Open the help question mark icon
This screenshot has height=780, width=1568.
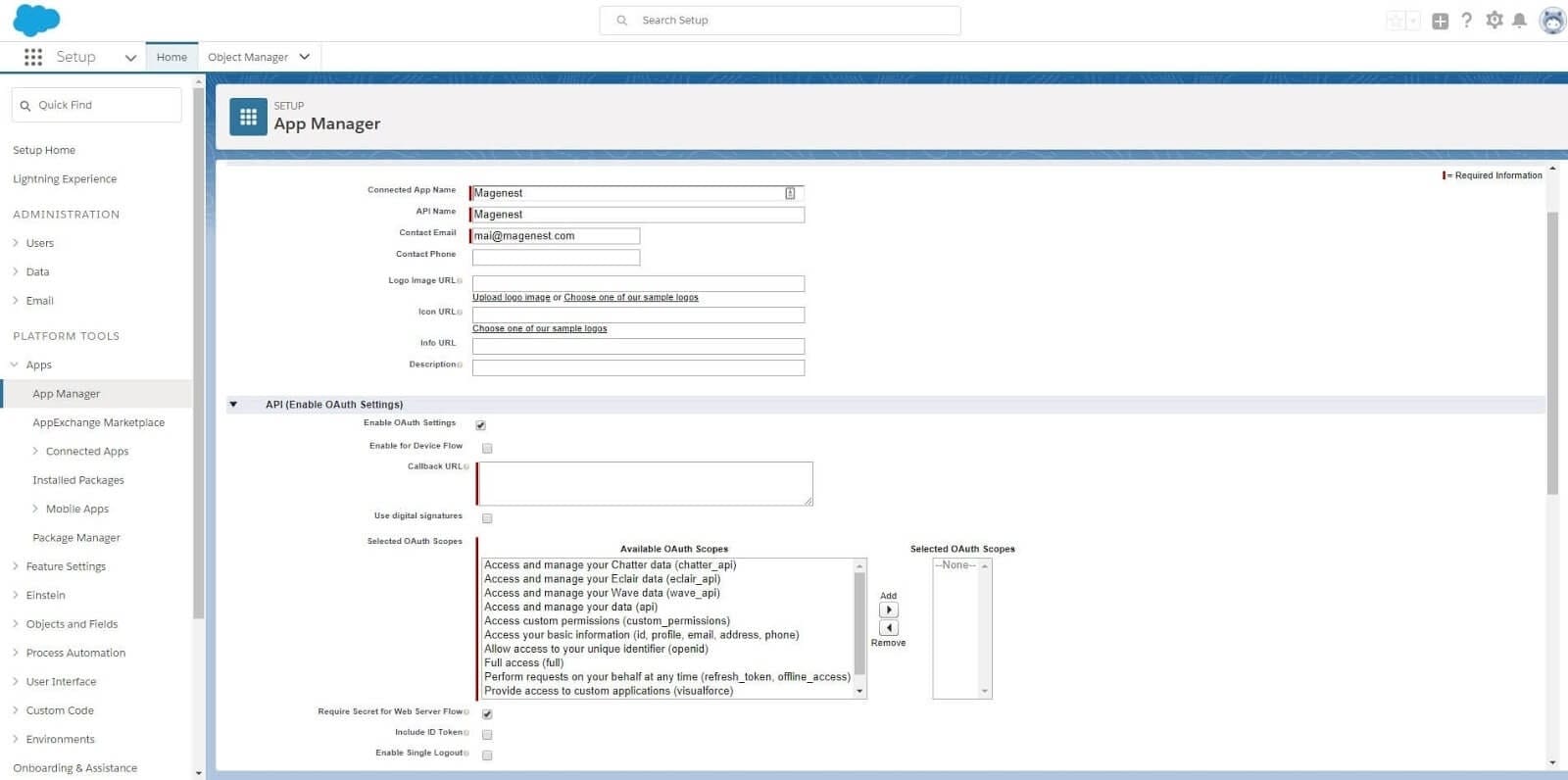pyautogui.click(x=1466, y=20)
